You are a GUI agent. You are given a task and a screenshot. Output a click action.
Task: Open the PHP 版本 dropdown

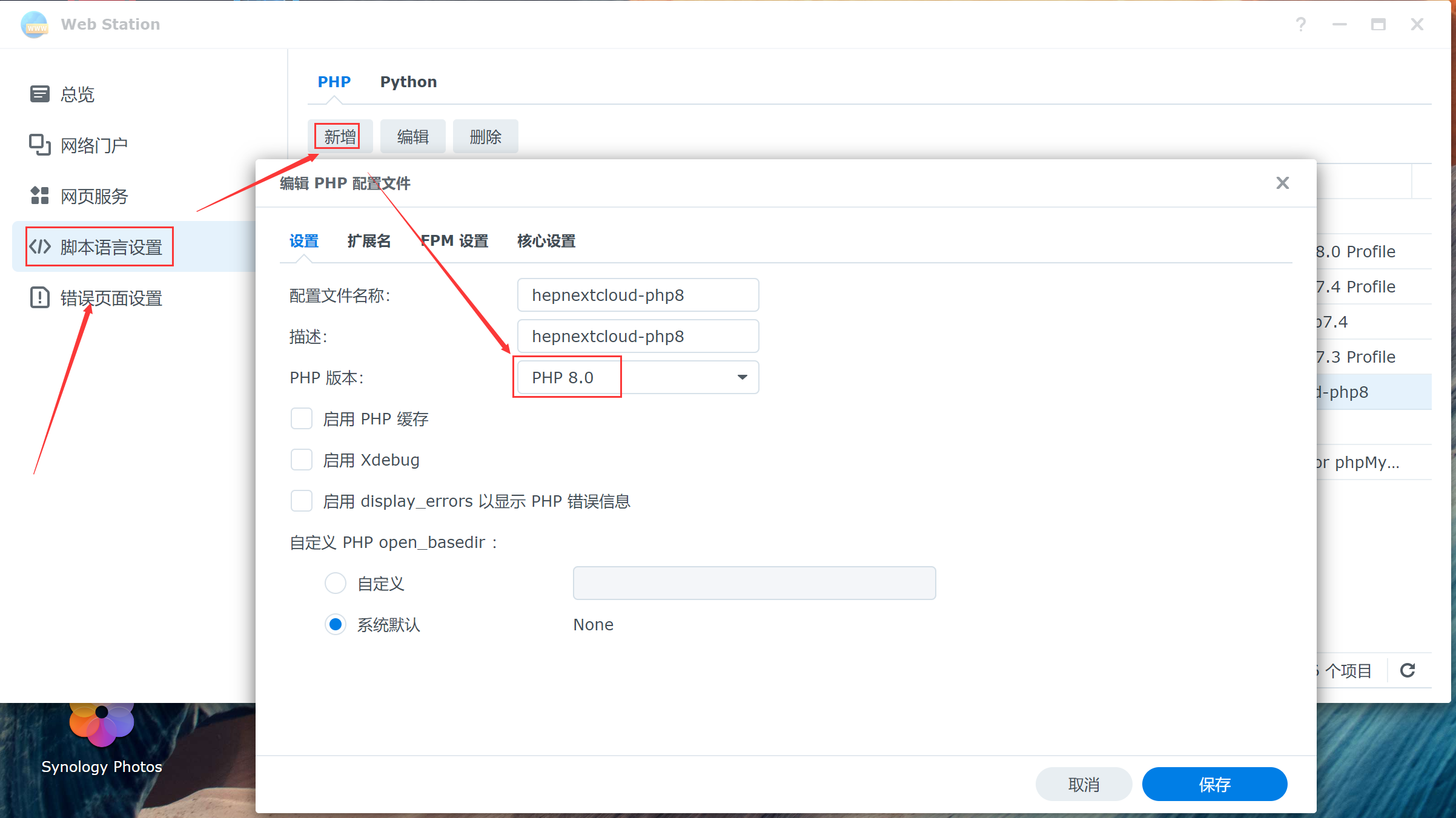(742, 377)
